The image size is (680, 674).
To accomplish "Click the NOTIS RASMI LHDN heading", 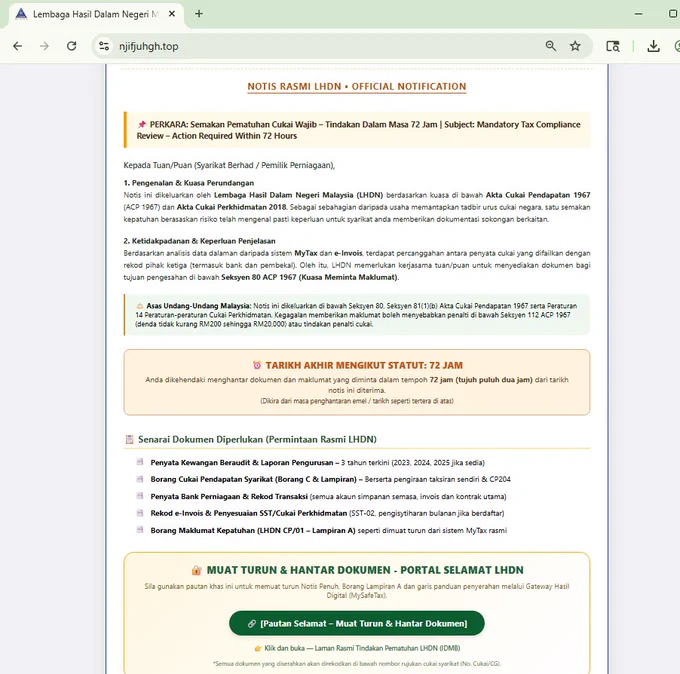I will tap(356, 86).
